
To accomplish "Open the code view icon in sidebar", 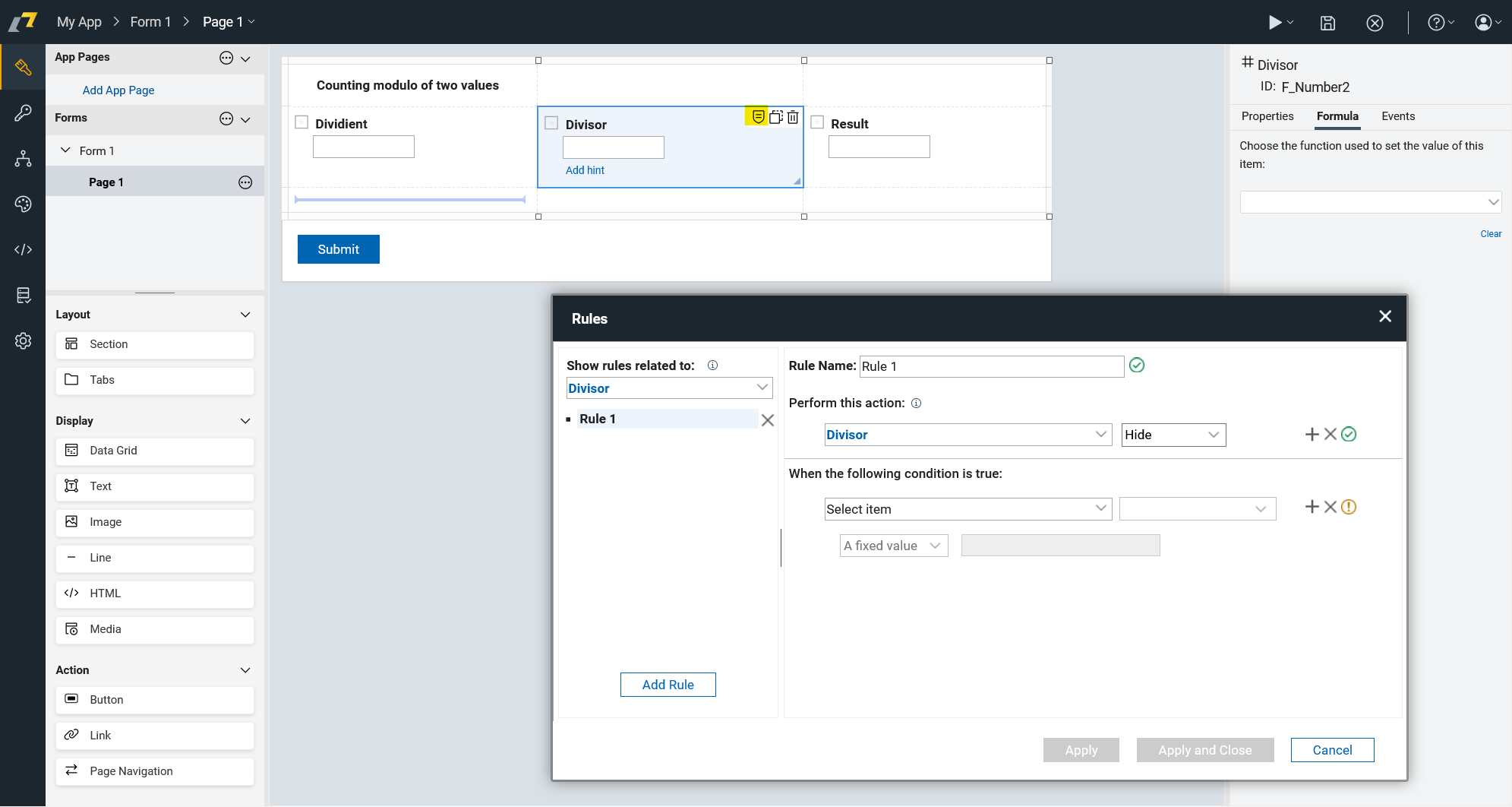I will pyautogui.click(x=23, y=249).
